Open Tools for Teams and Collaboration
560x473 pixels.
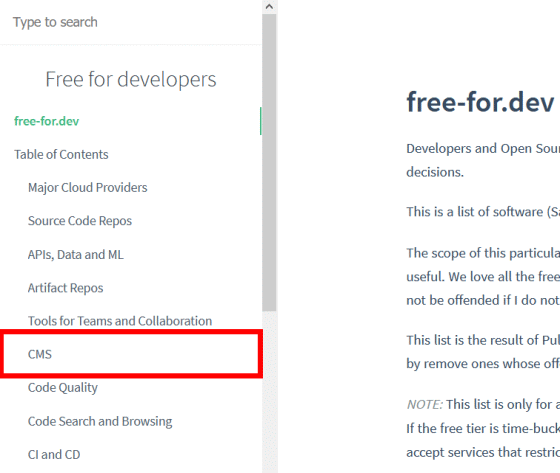(120, 321)
